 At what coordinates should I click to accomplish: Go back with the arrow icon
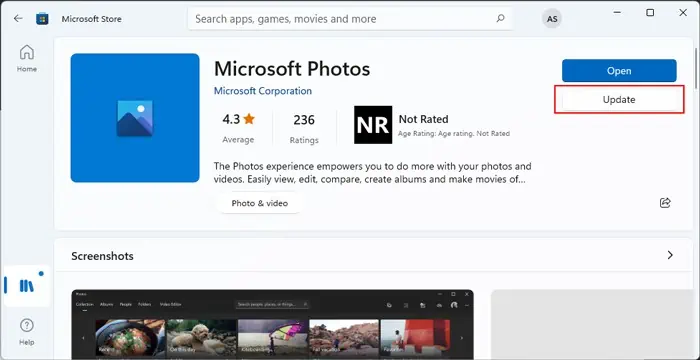[x=18, y=19]
